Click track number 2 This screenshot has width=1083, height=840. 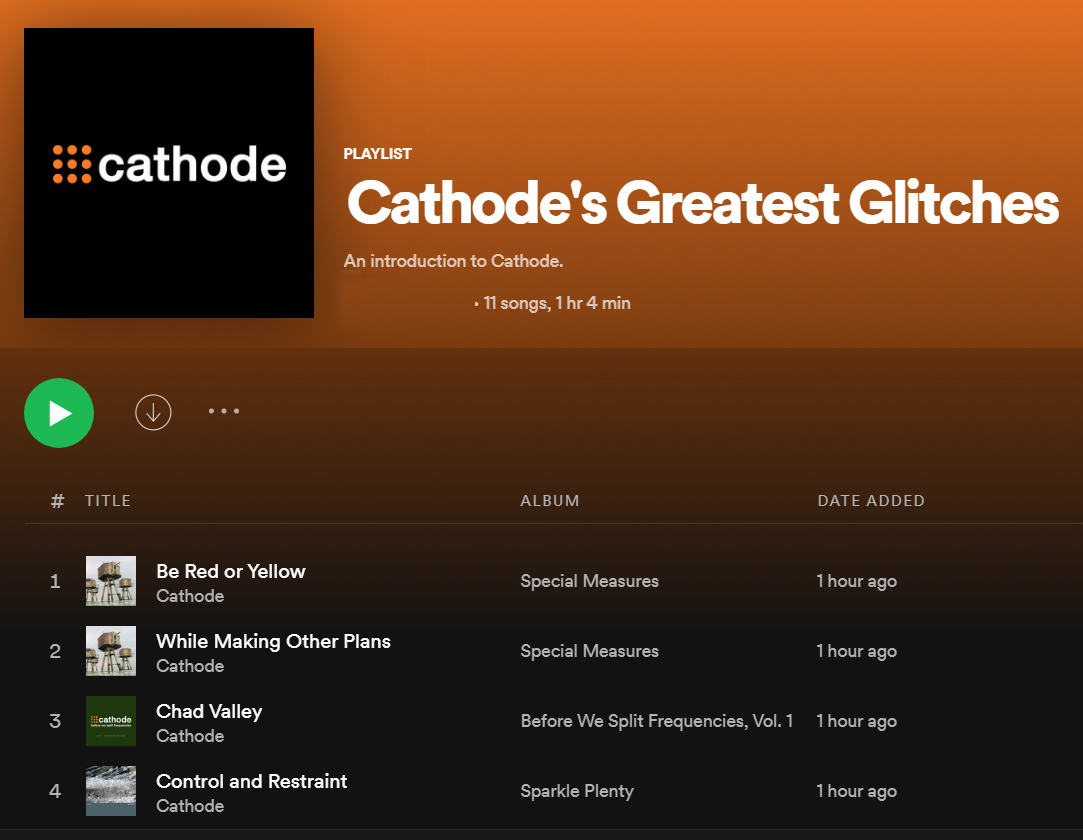[x=55, y=651]
